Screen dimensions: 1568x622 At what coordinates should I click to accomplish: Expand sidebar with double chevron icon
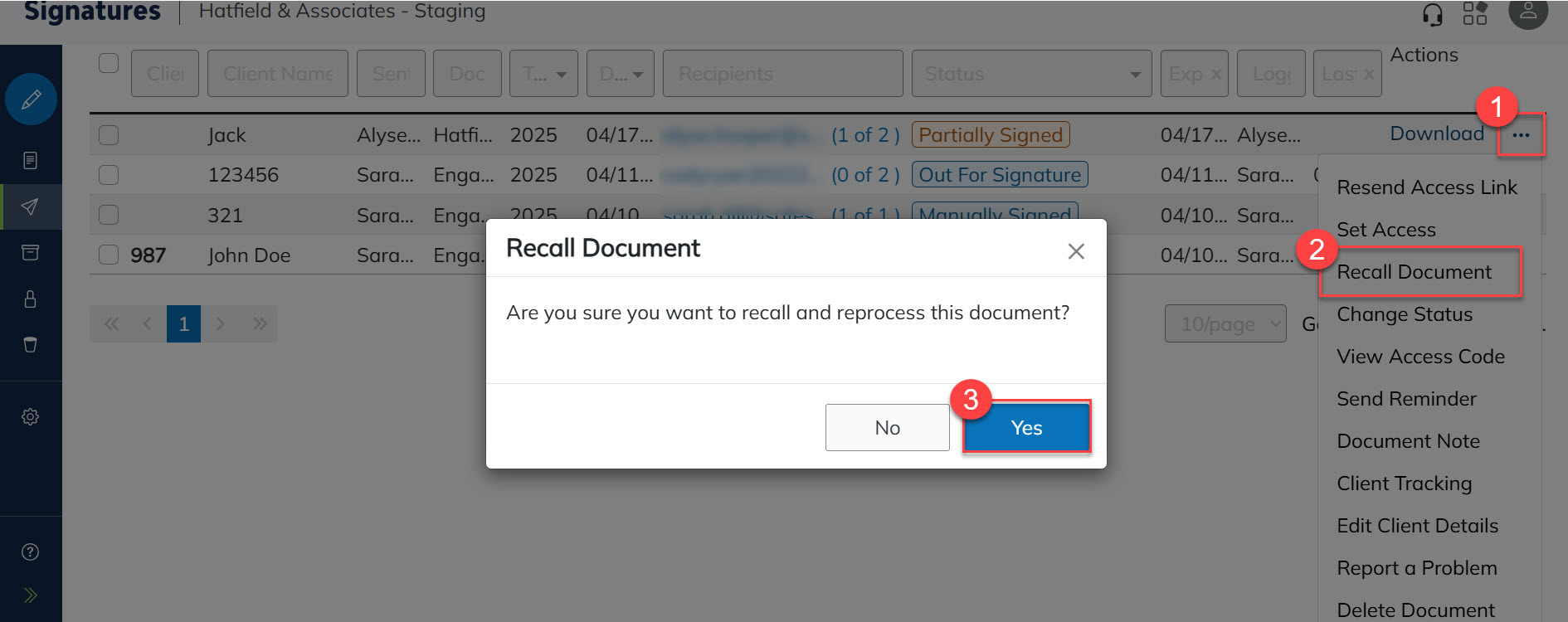tap(31, 595)
